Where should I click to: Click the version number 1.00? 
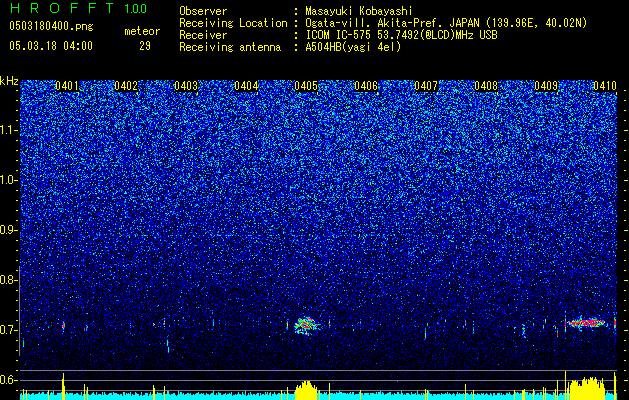(135, 9)
